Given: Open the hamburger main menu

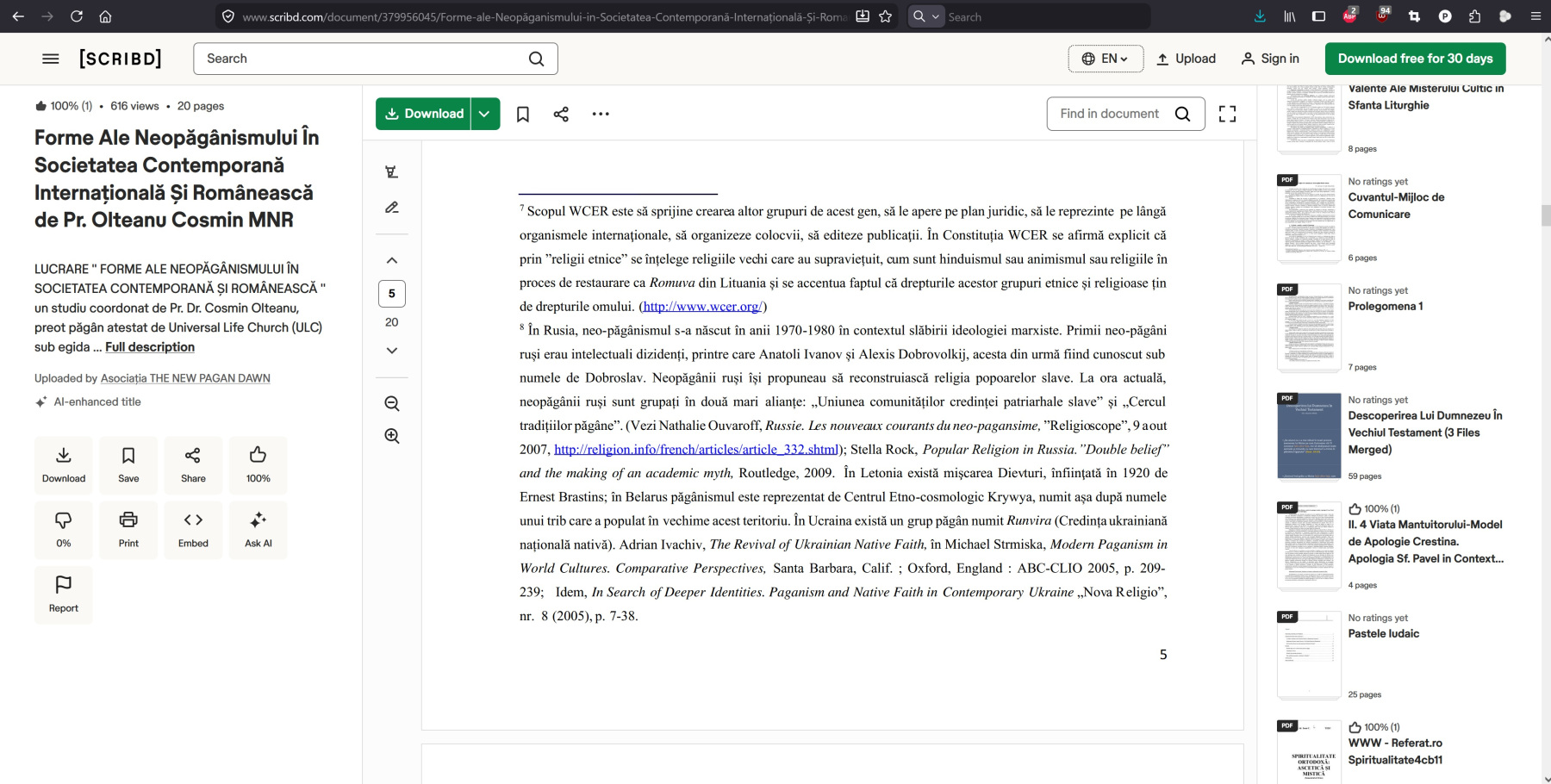Looking at the screenshot, I should coord(51,59).
